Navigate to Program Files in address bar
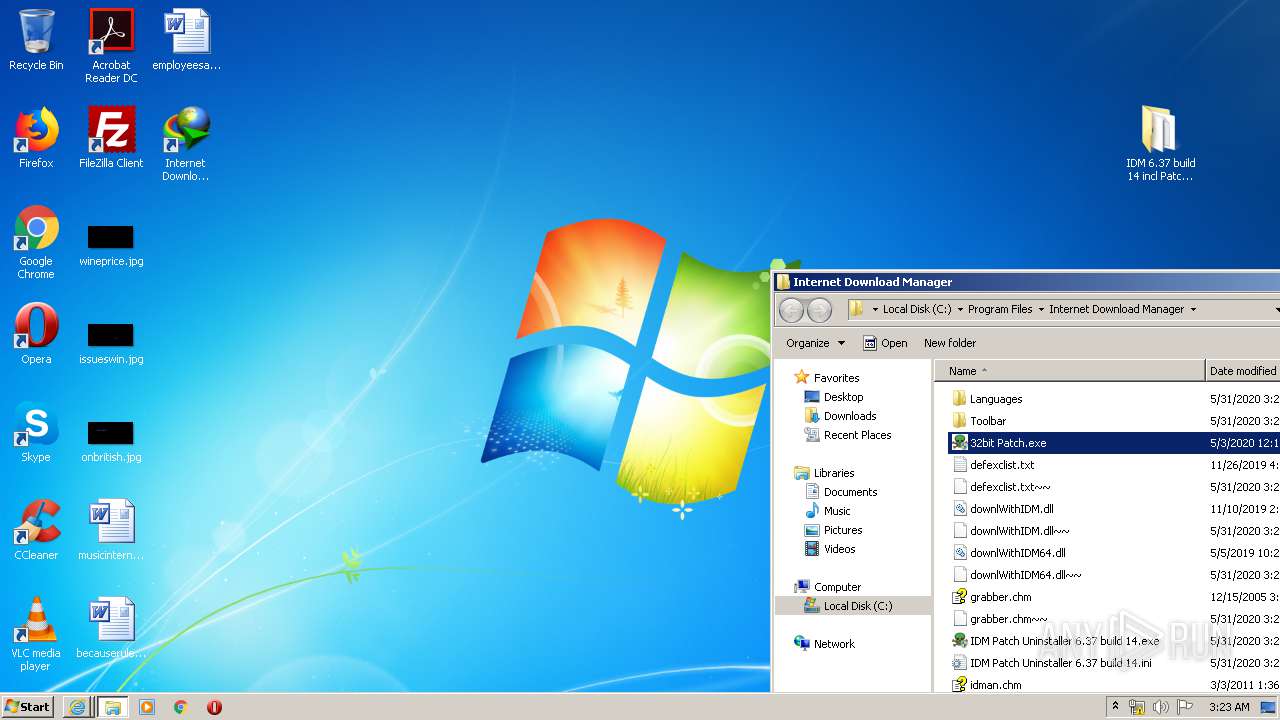Image resolution: width=1280 pixels, height=720 pixels. (1000, 310)
